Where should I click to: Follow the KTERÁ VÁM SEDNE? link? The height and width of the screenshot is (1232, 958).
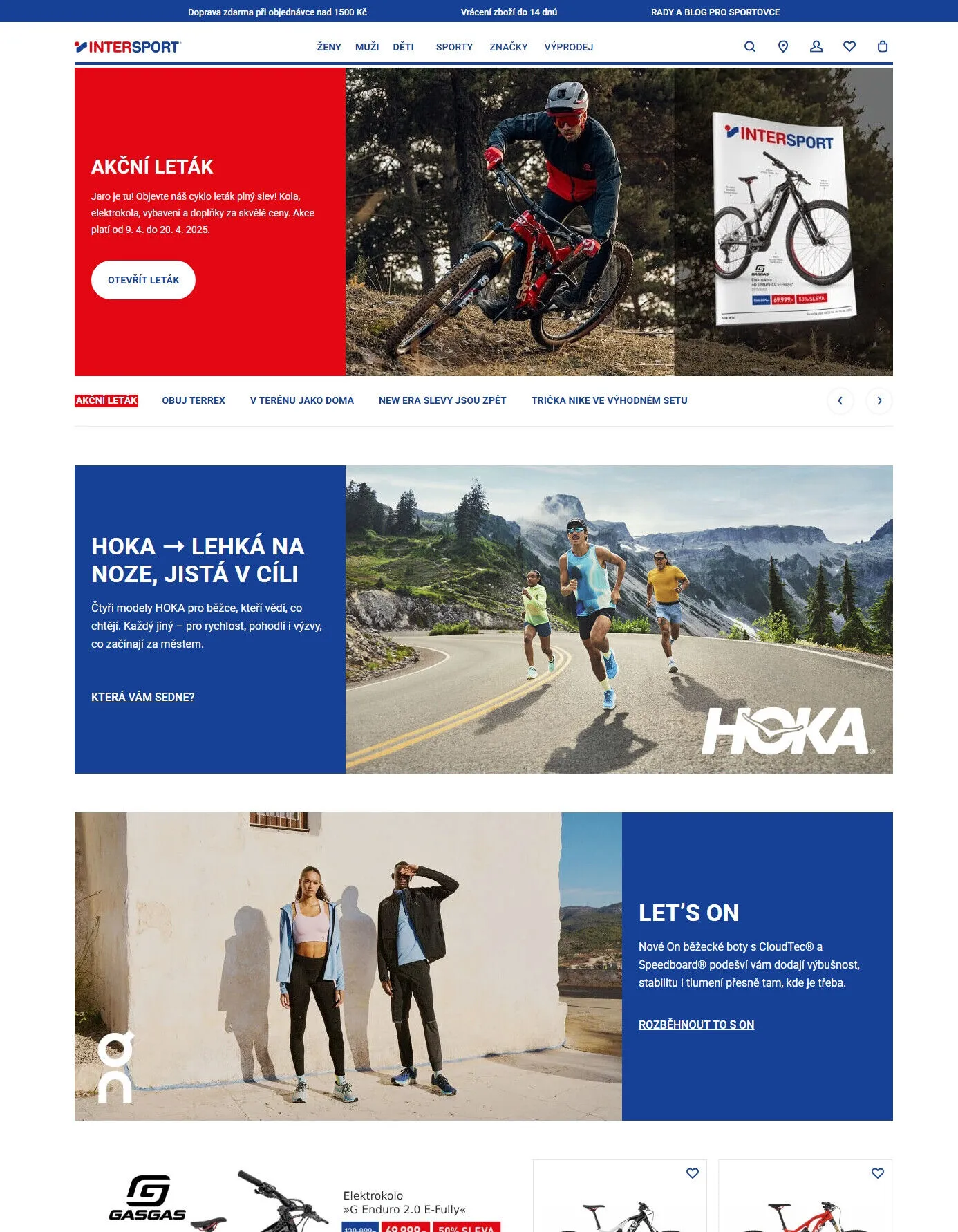coord(142,697)
